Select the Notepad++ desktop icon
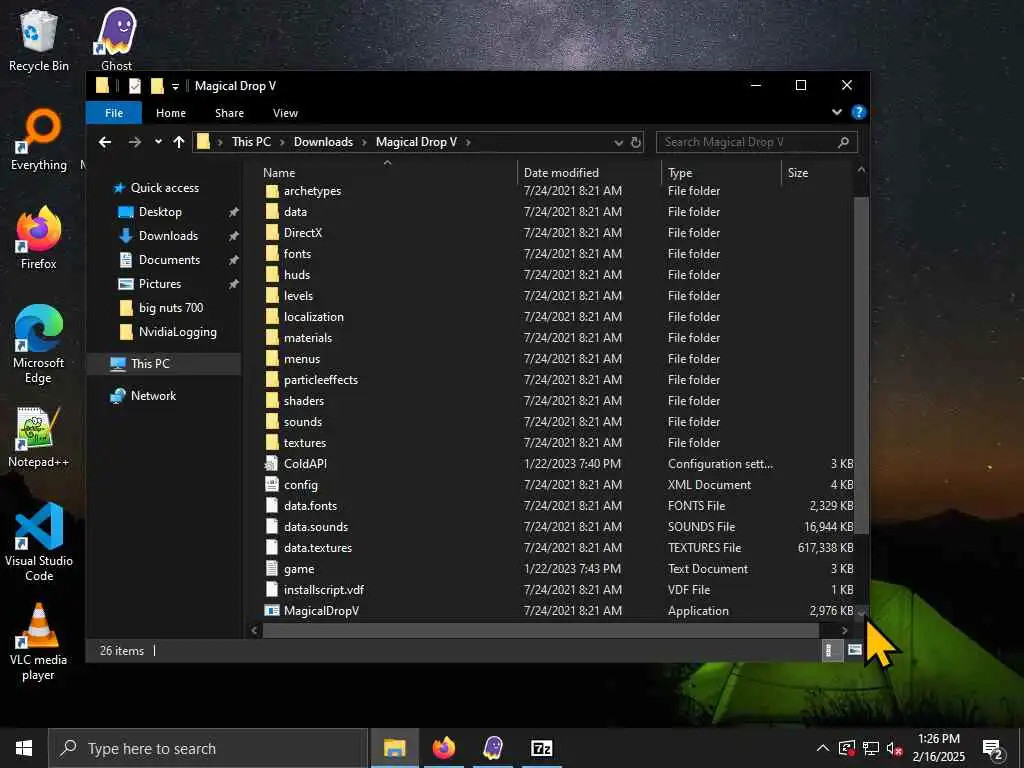Screen dimensions: 1024x768 (39, 438)
